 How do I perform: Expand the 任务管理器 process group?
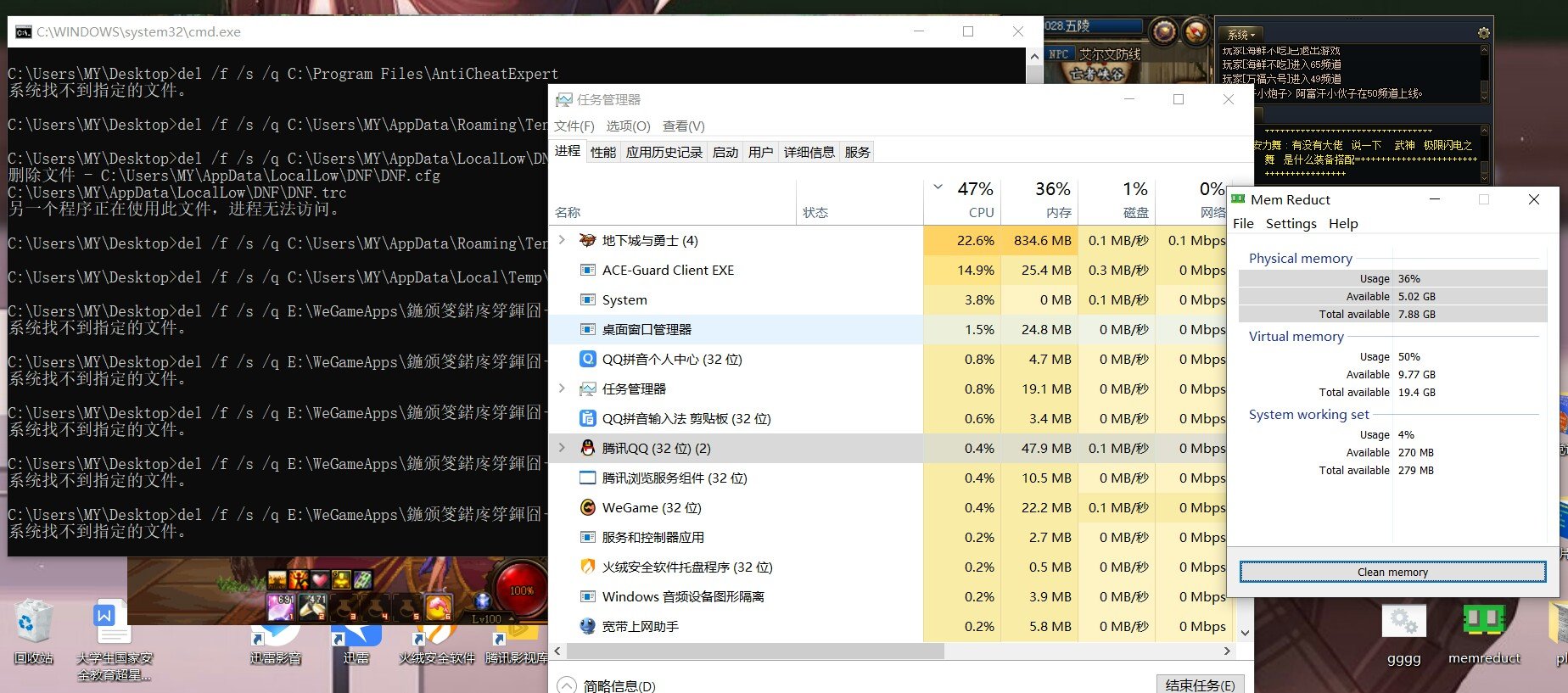pos(562,388)
